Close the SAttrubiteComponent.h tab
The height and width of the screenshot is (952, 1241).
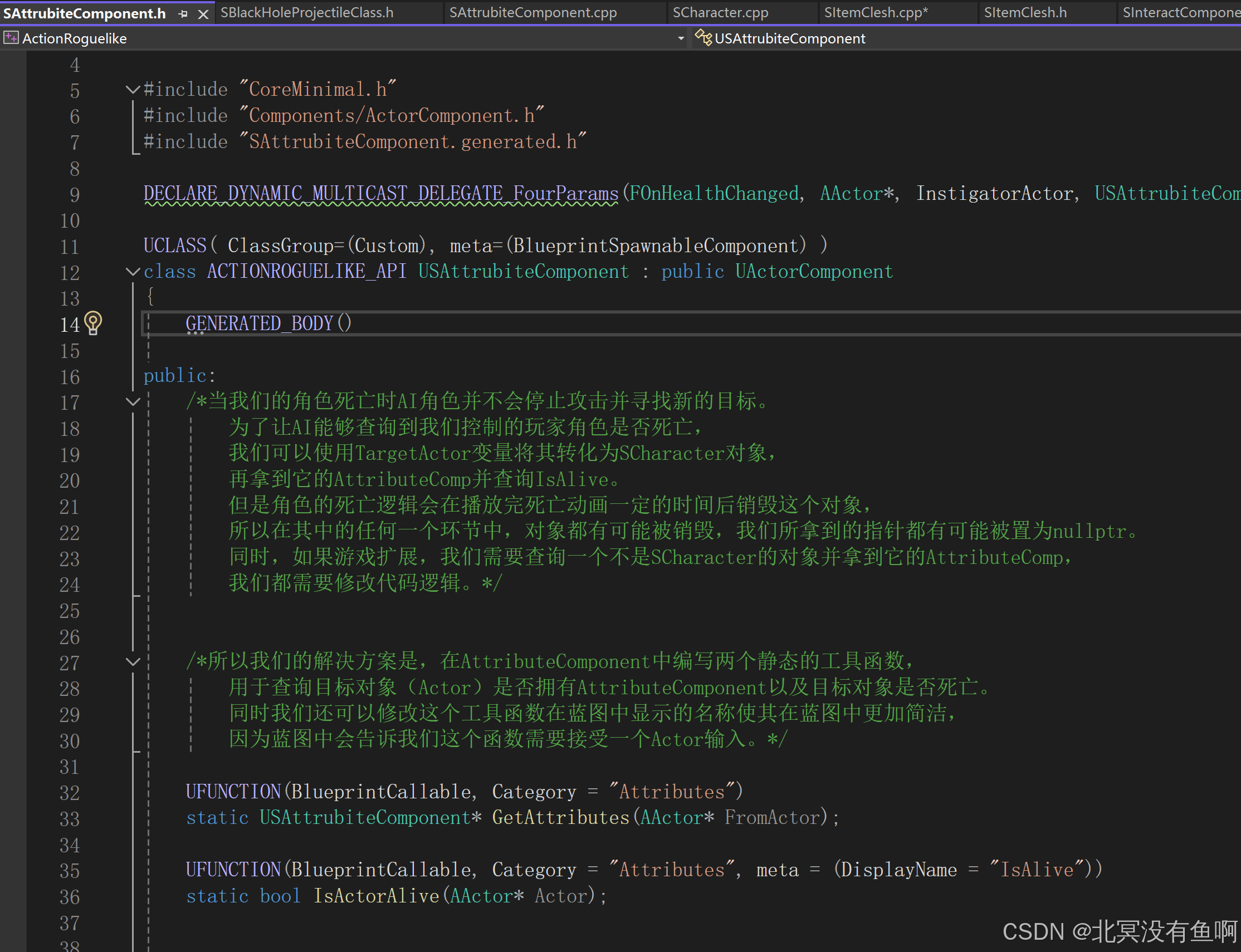[x=203, y=13]
